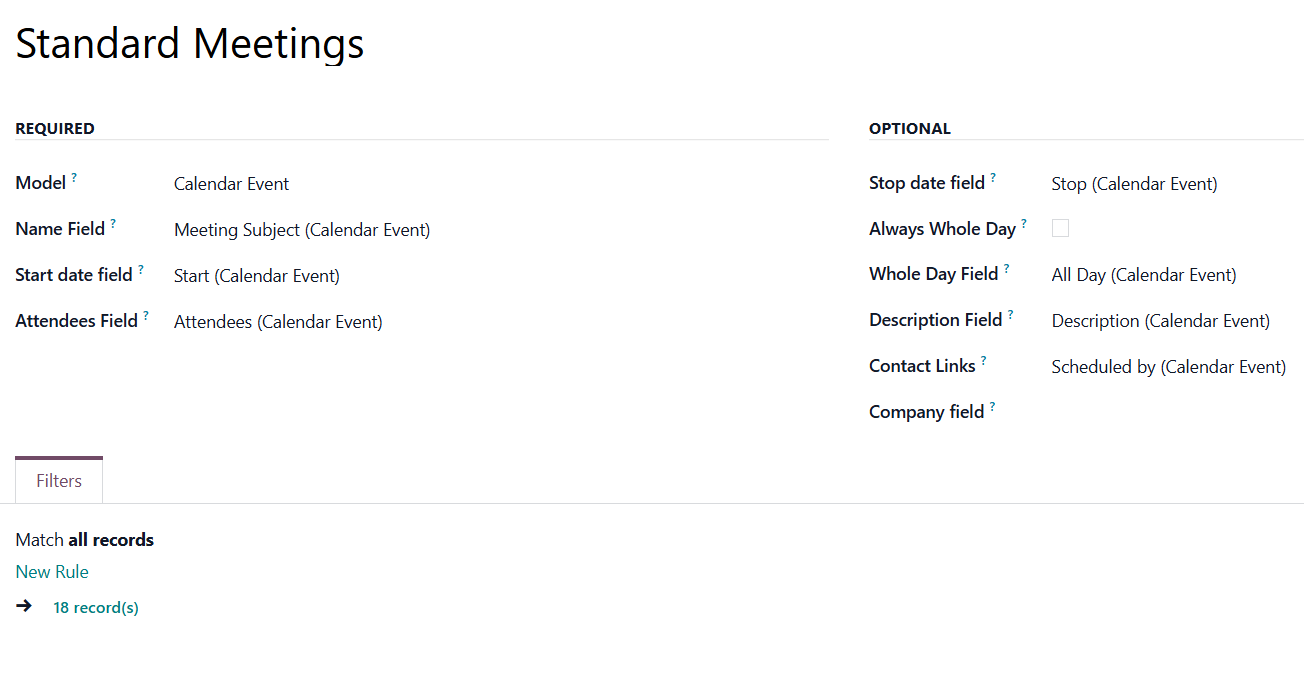Click the help icon beside Model
This screenshot has height=673, width=1304.
point(74,178)
